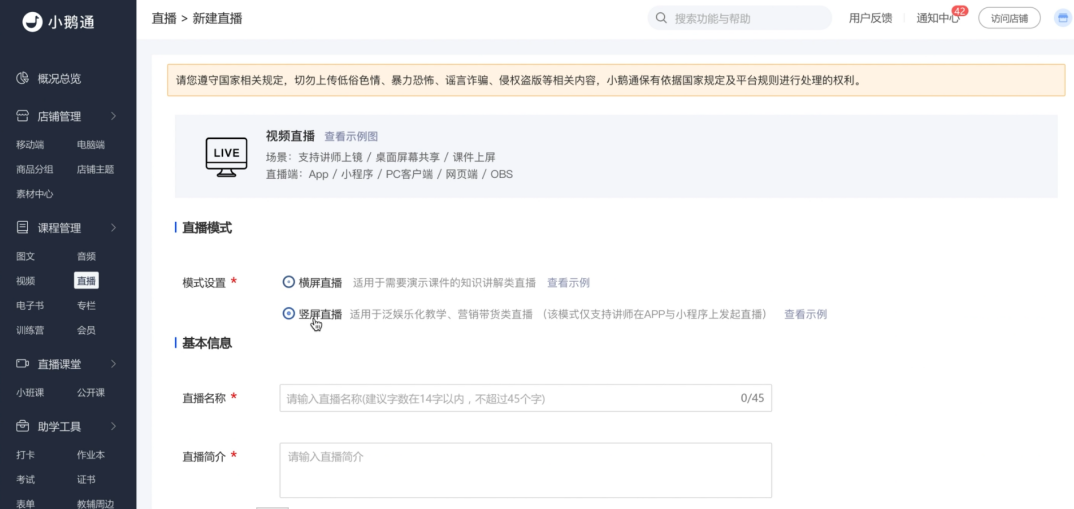Click the 直播课堂 camera icon
The width and height of the screenshot is (1074, 509).
23,364
